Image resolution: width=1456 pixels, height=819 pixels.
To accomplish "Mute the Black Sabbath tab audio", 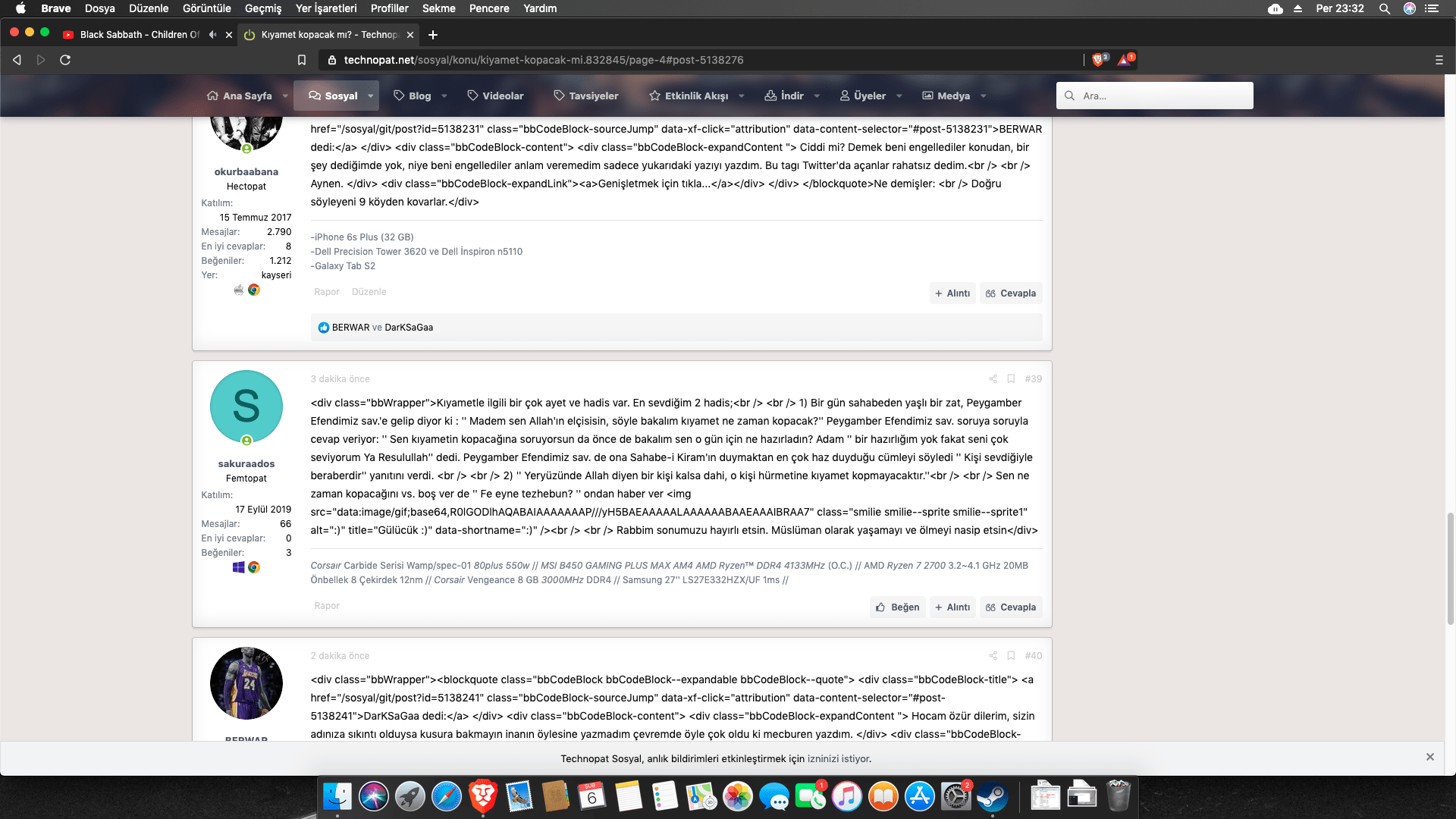I will 213,35.
